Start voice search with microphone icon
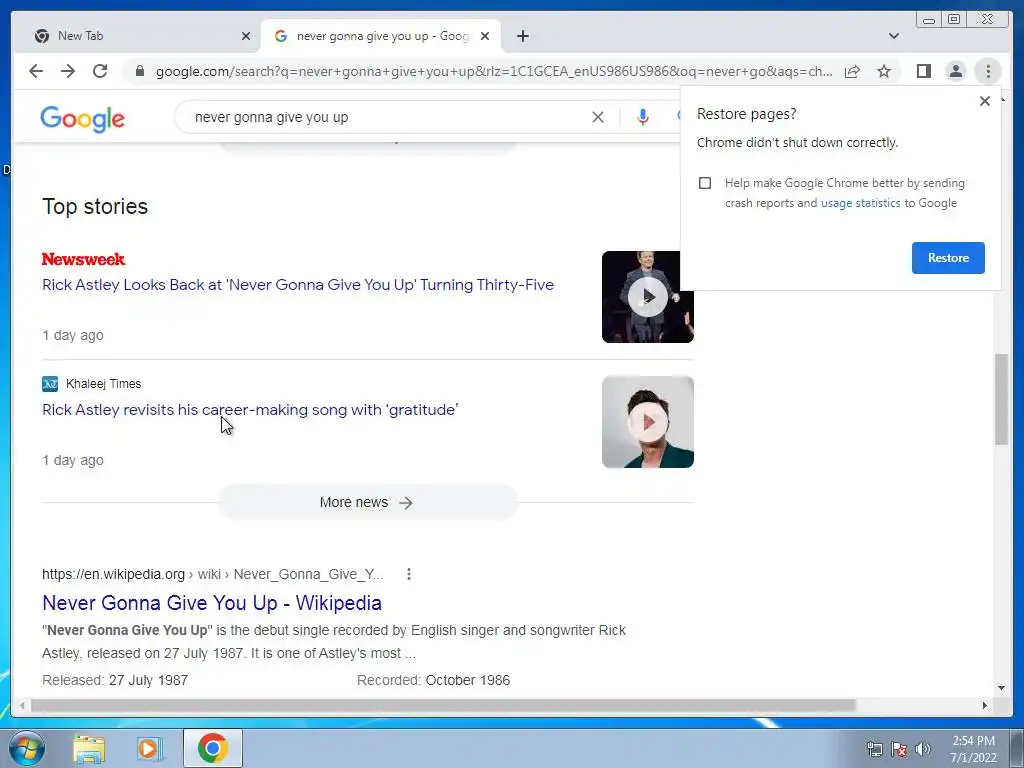The image size is (1024, 768). click(x=643, y=117)
